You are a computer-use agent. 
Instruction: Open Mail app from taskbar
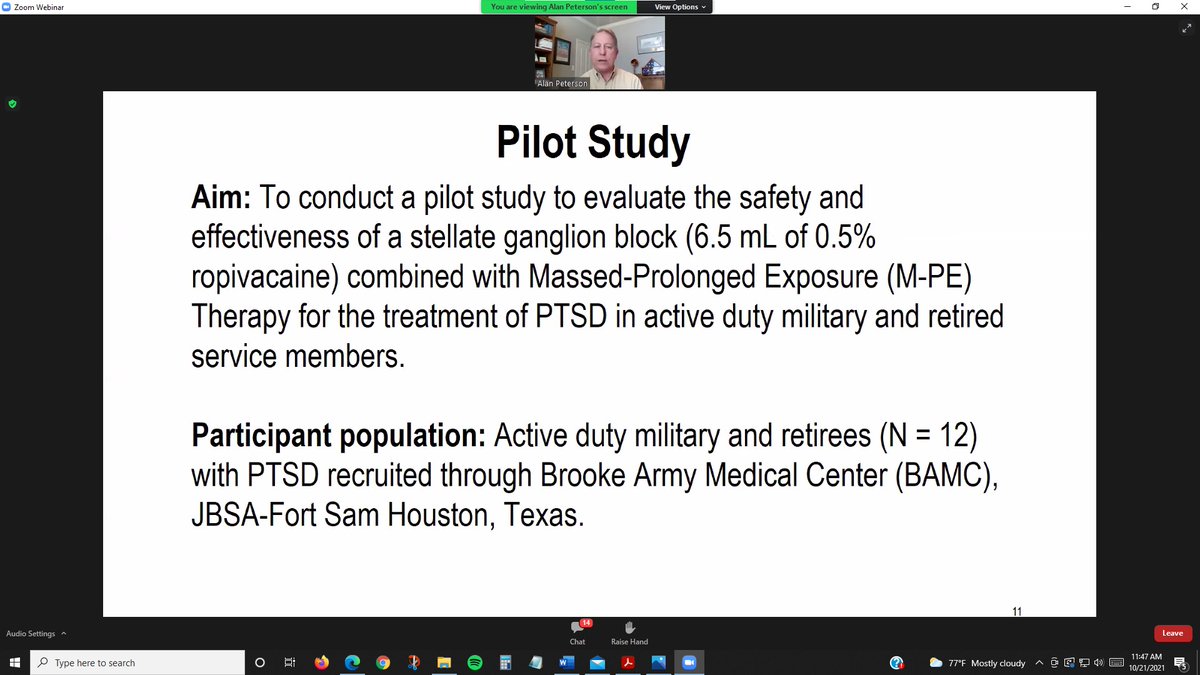(597, 662)
